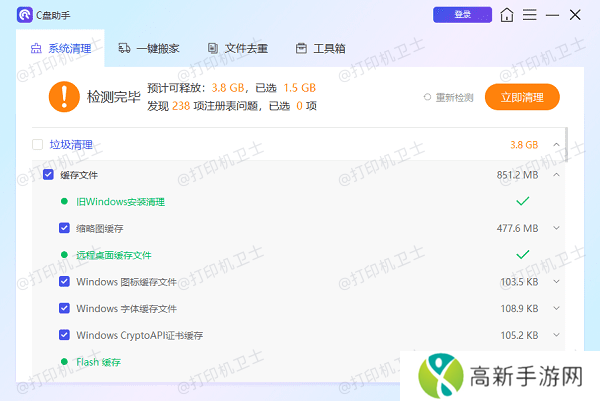
Task: Click the 851.2 MB size value
Action: [517, 175]
